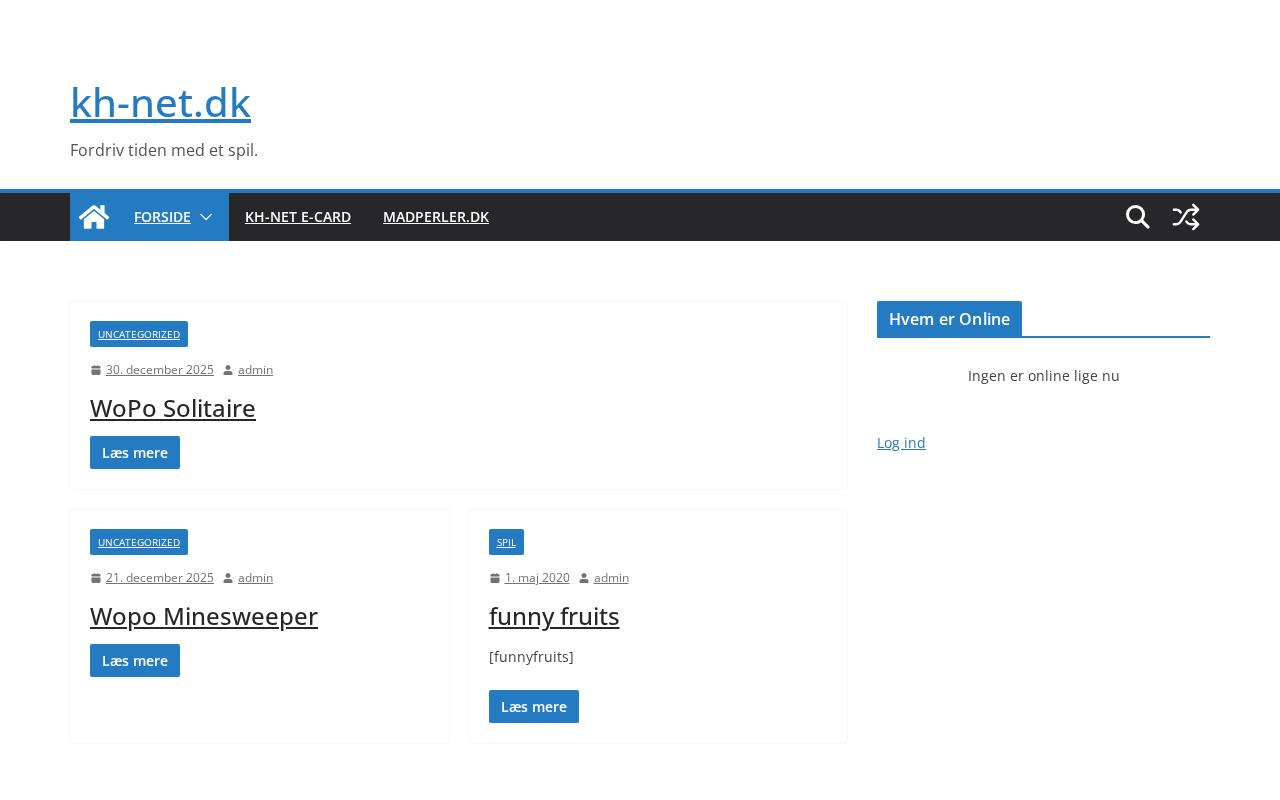Open the WoPo Solitaire post title
Image resolution: width=1280 pixels, height=800 pixels.
[x=173, y=408]
